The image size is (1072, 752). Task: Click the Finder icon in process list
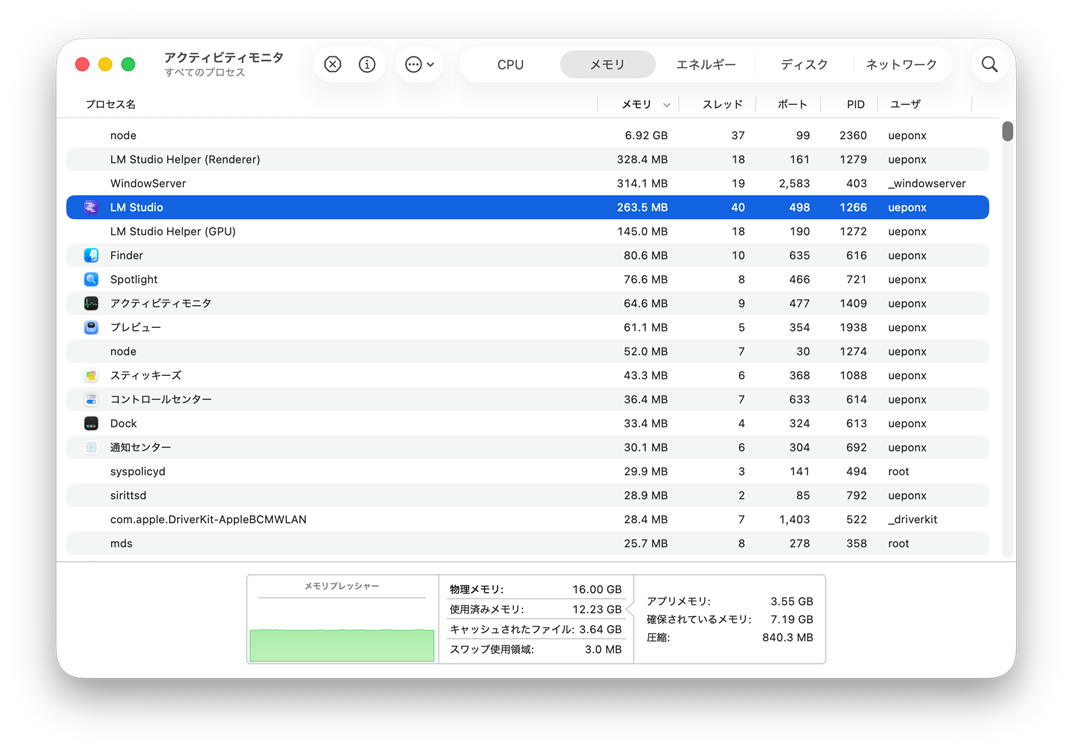point(91,255)
